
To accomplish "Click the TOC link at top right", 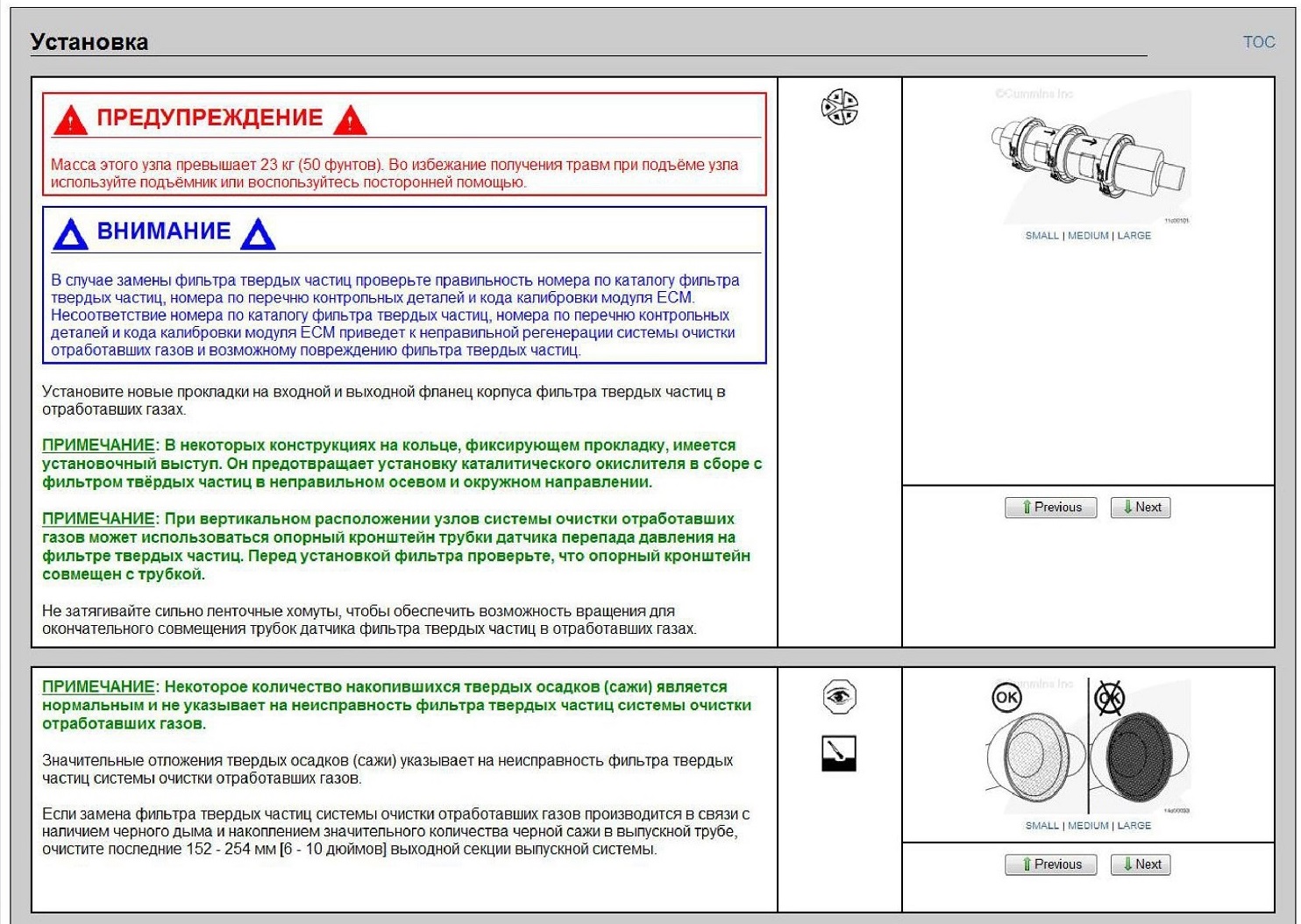I will coord(1258,42).
